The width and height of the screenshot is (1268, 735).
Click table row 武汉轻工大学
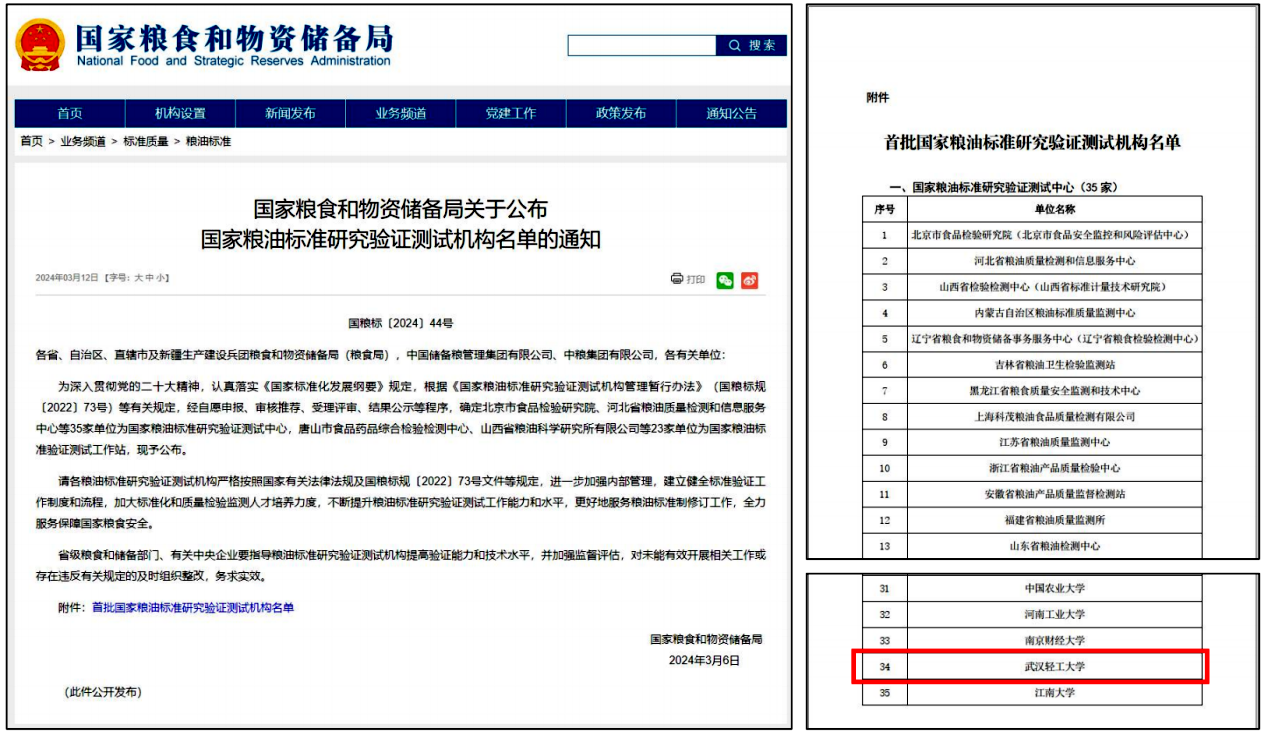[x=1032, y=667]
